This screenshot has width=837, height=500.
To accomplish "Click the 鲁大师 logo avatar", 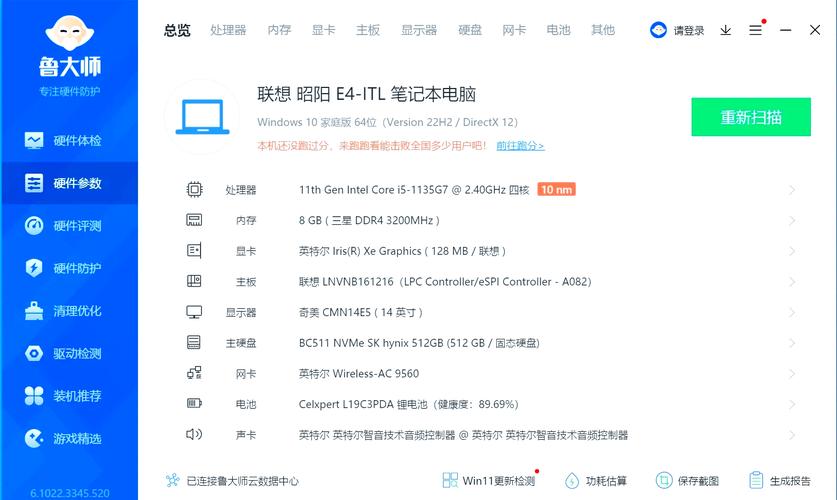I will (x=70, y=34).
